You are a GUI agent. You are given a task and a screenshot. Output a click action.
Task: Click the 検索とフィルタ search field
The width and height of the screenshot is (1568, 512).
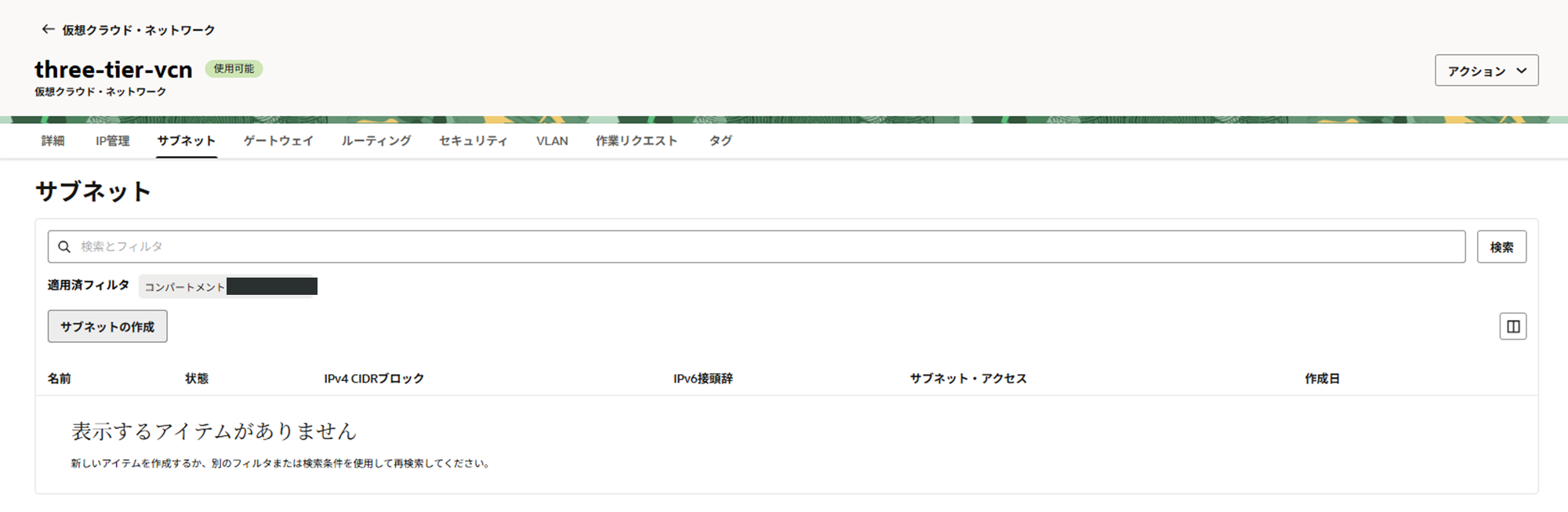(x=757, y=246)
